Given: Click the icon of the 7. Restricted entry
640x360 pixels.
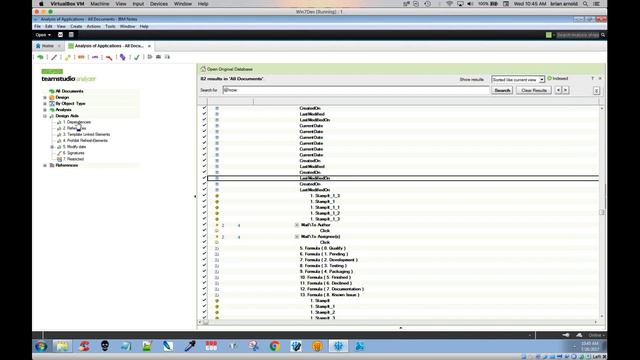Looking at the screenshot, I should pyautogui.click(x=59, y=159).
